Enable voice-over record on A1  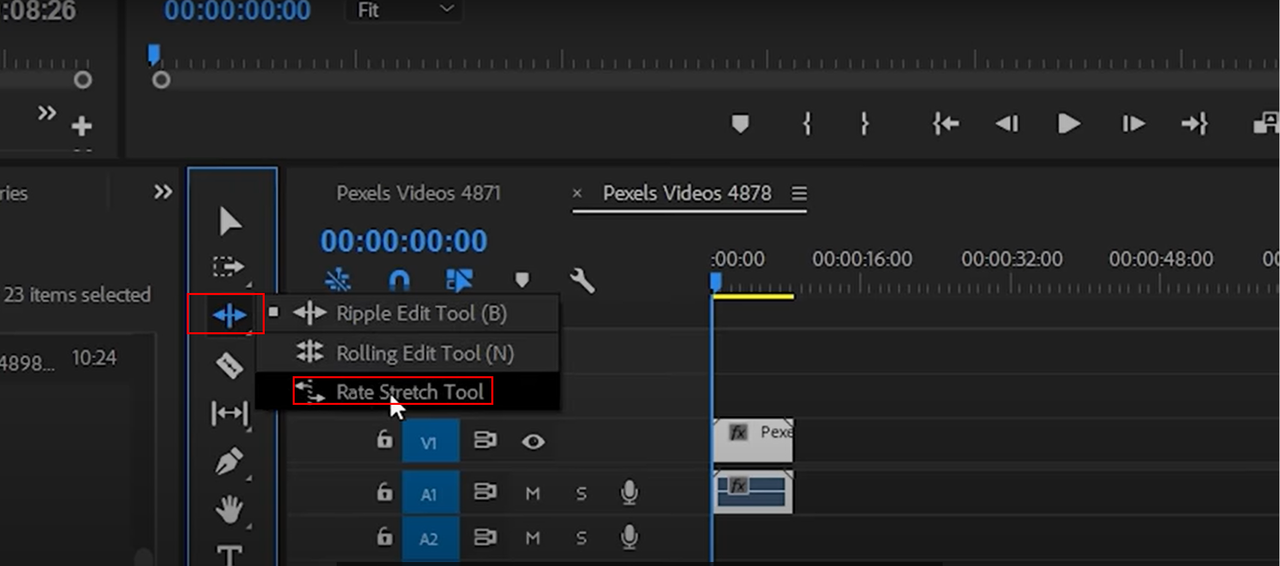[x=629, y=492]
